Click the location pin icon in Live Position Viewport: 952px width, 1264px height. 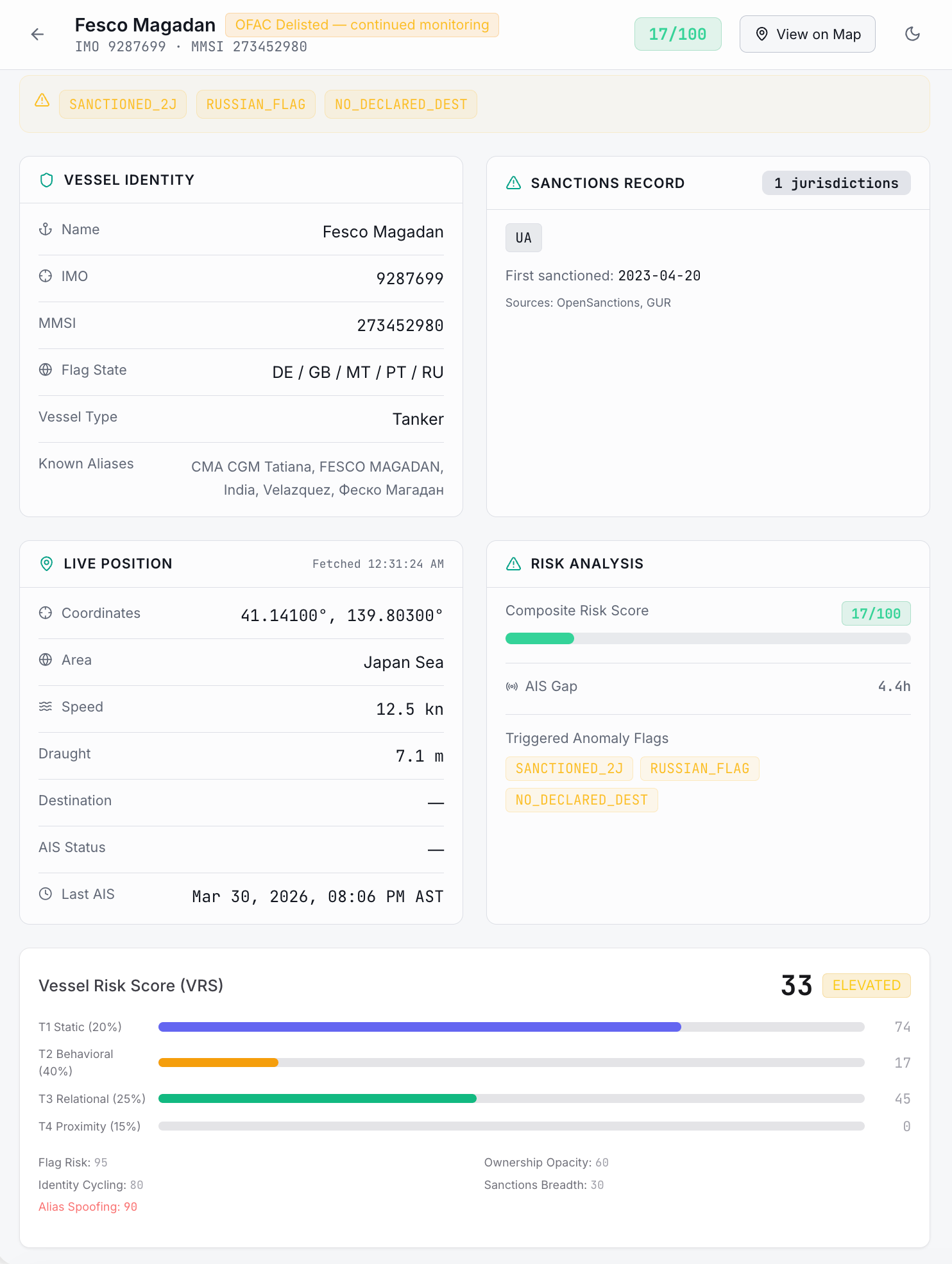click(46, 564)
